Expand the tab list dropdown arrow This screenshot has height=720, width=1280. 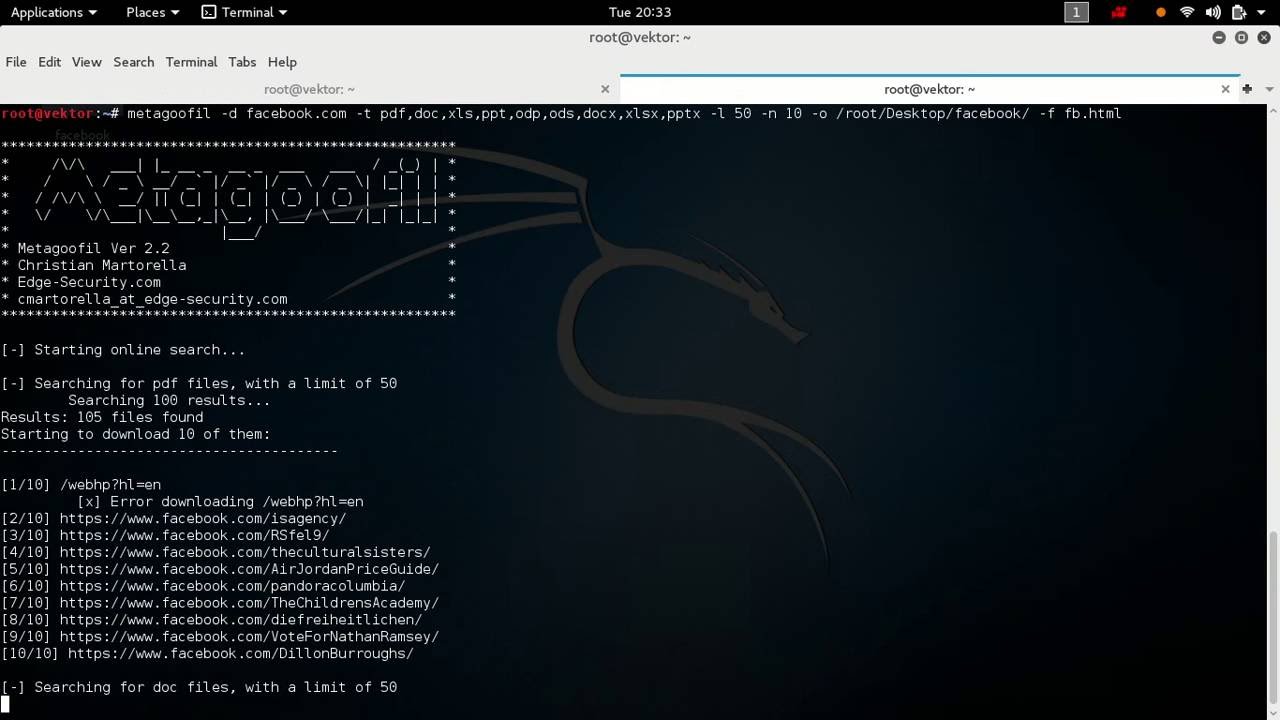tap(1267, 89)
